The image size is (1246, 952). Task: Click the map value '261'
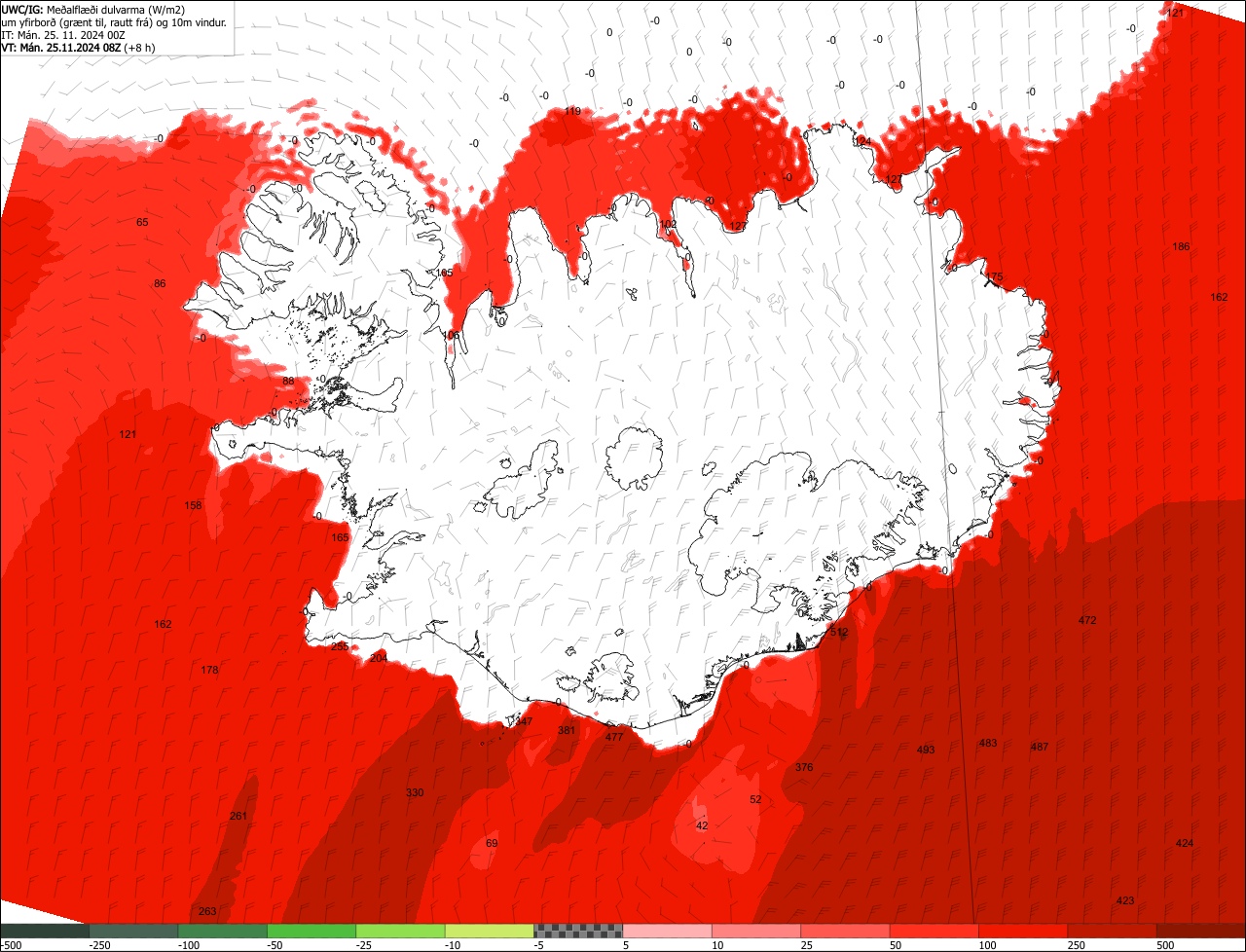(x=238, y=816)
